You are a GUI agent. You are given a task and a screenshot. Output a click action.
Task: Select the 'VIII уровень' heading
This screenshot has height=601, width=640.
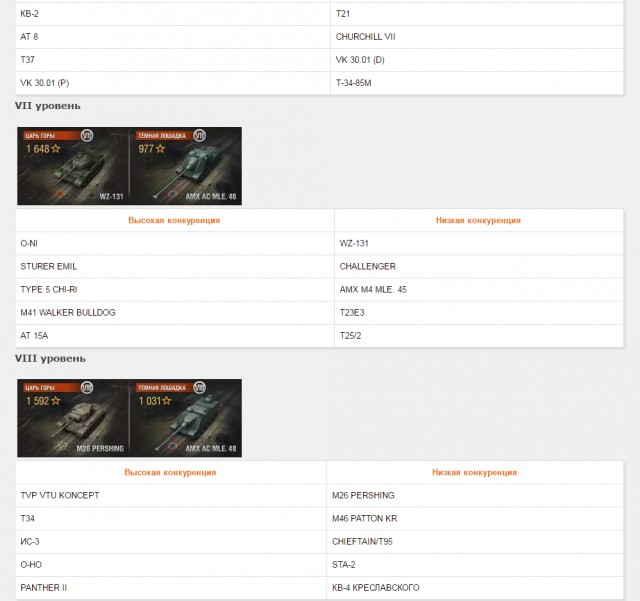tap(50, 358)
